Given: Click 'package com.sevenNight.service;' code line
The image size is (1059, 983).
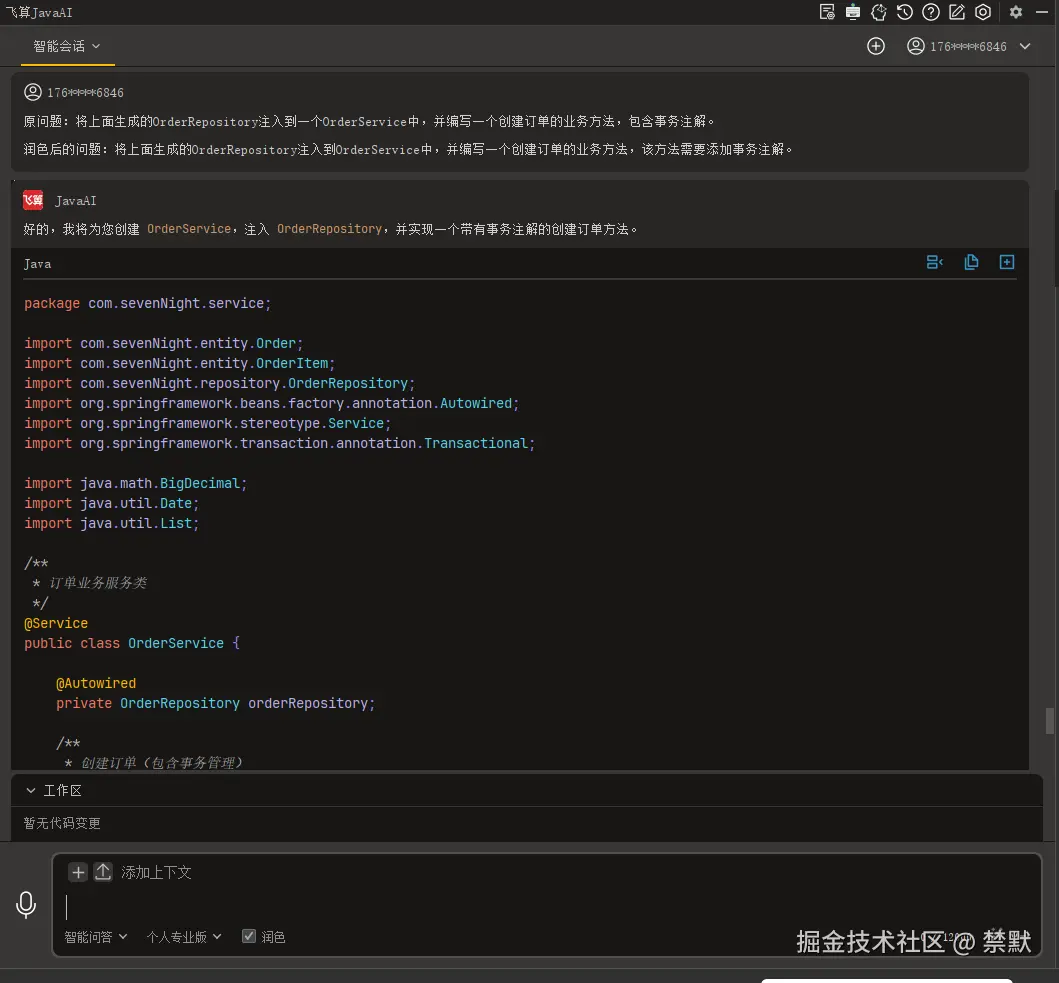Looking at the screenshot, I should pyautogui.click(x=147, y=303).
